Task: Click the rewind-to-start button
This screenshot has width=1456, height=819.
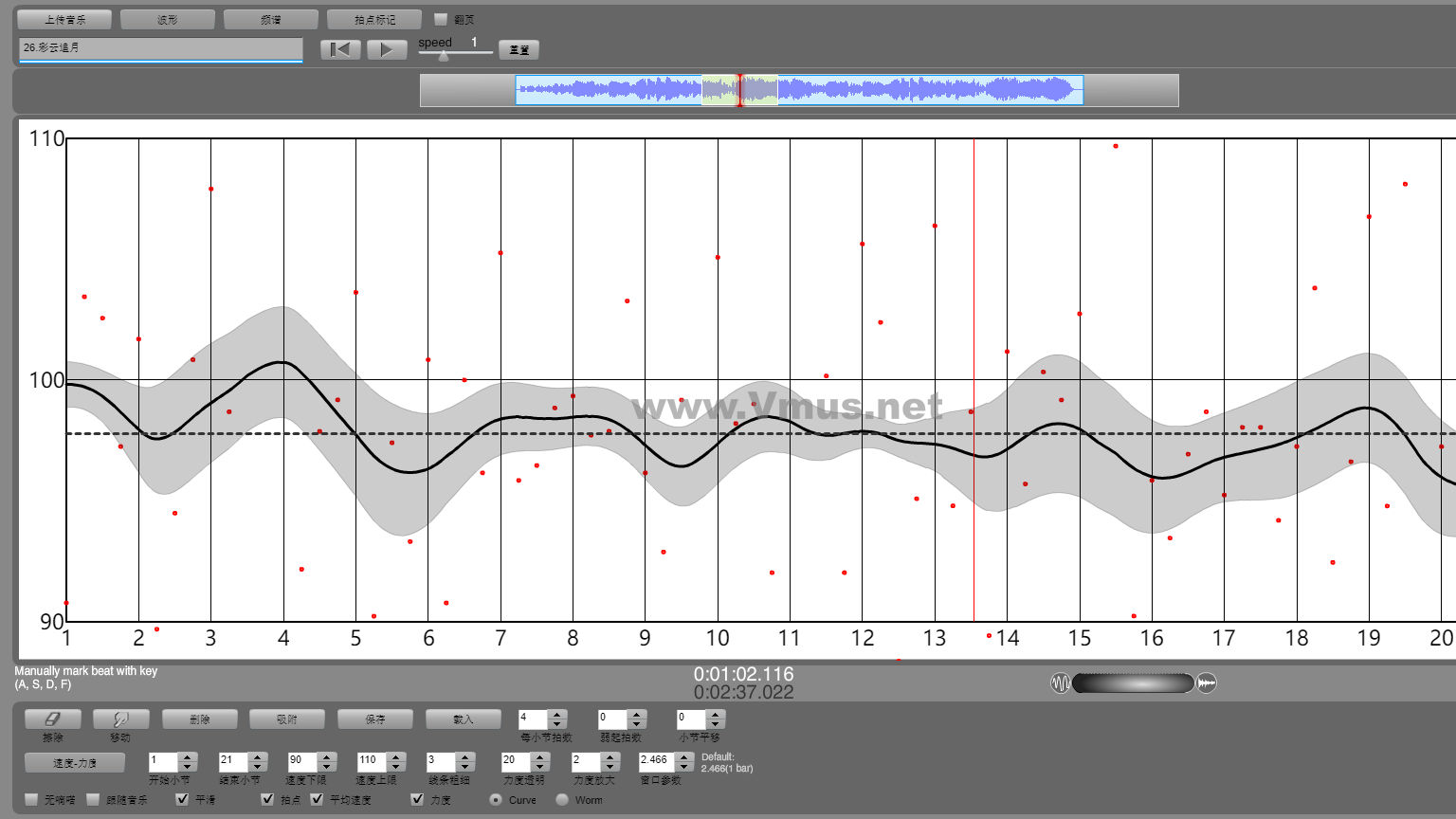Action: coord(340,49)
